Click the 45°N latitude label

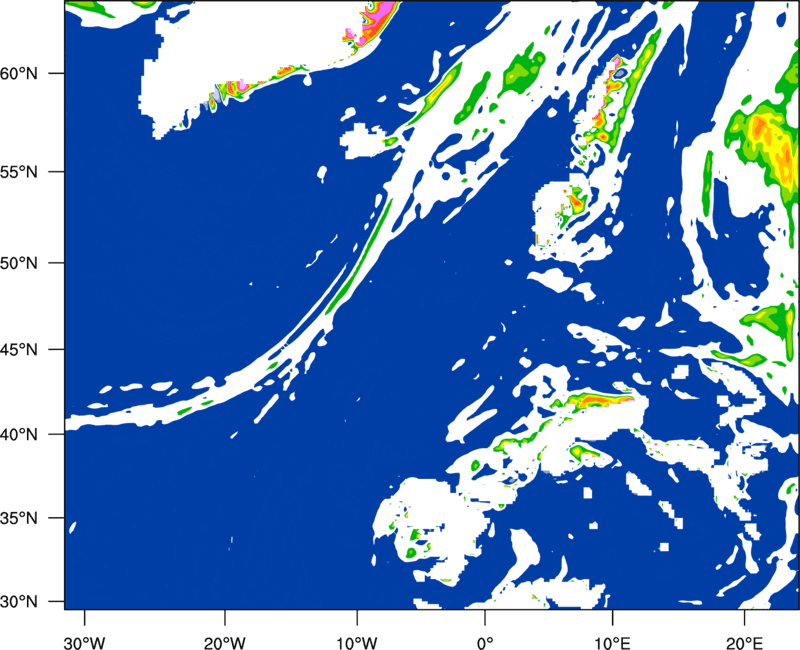19,350
